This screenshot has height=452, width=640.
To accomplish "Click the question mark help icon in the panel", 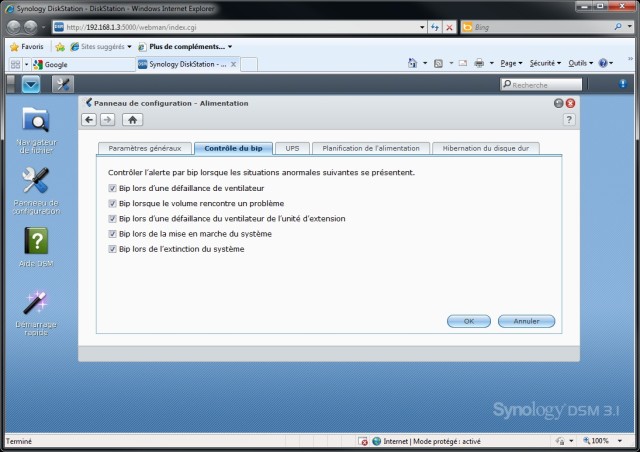I will point(569,120).
